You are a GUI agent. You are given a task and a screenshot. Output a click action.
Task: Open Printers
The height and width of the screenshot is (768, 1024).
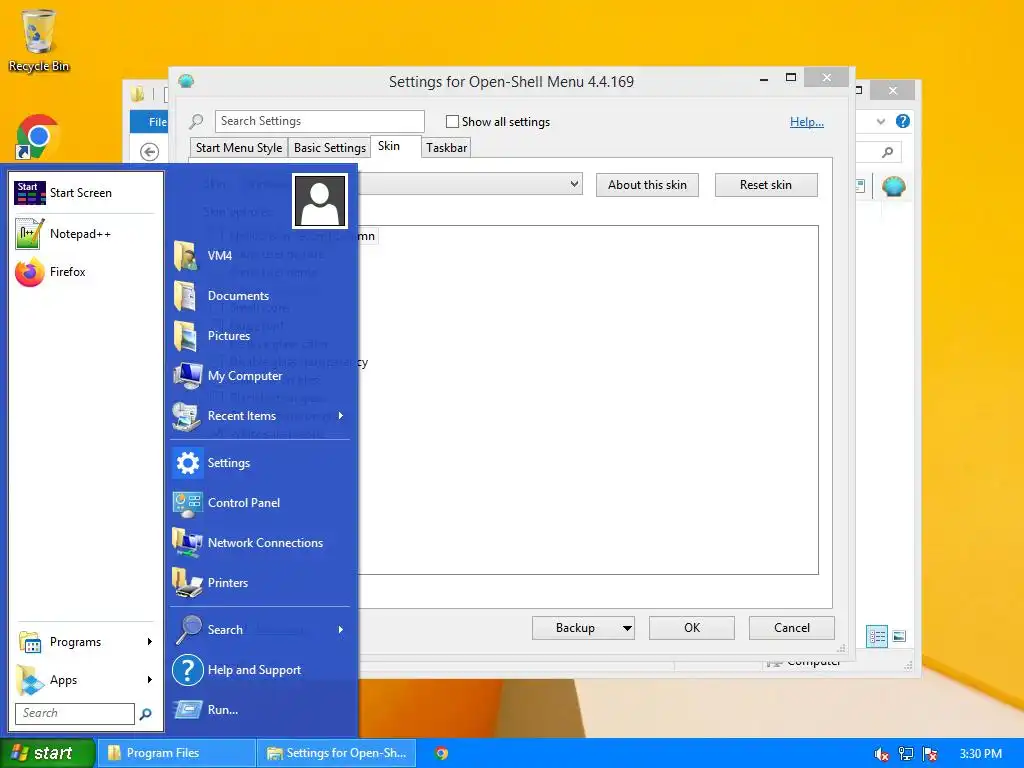tap(261, 583)
